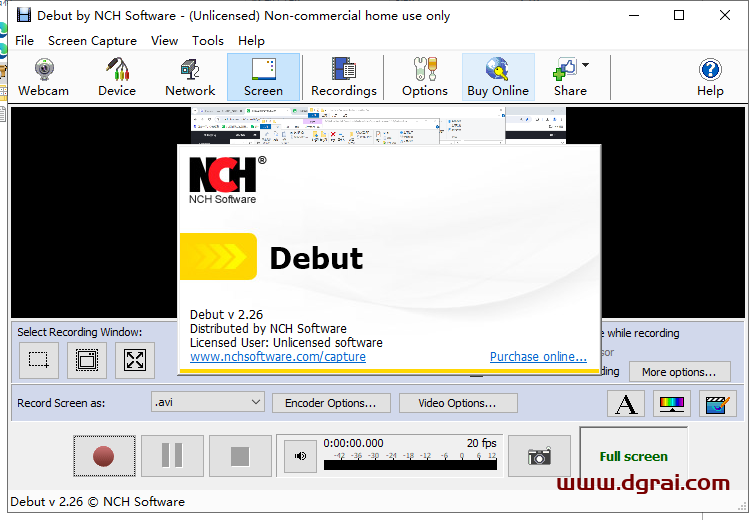Open the Help toolbar button
This screenshot has width=756, height=520.
[x=710, y=77]
